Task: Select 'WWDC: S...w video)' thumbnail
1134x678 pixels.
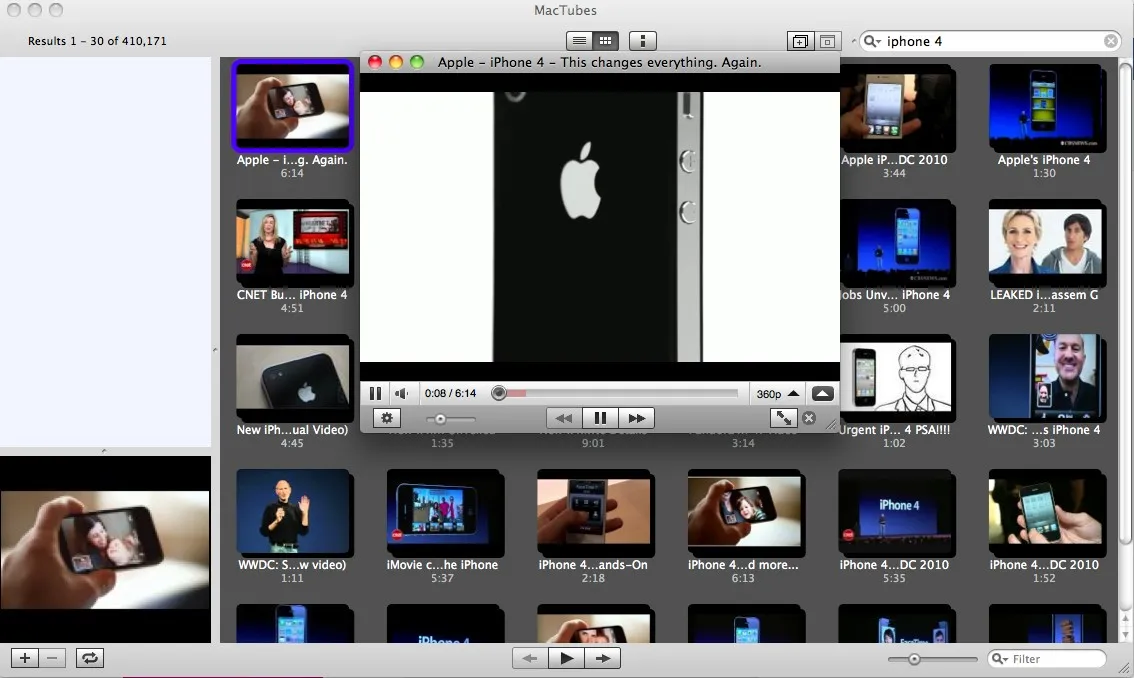Action: click(x=292, y=514)
